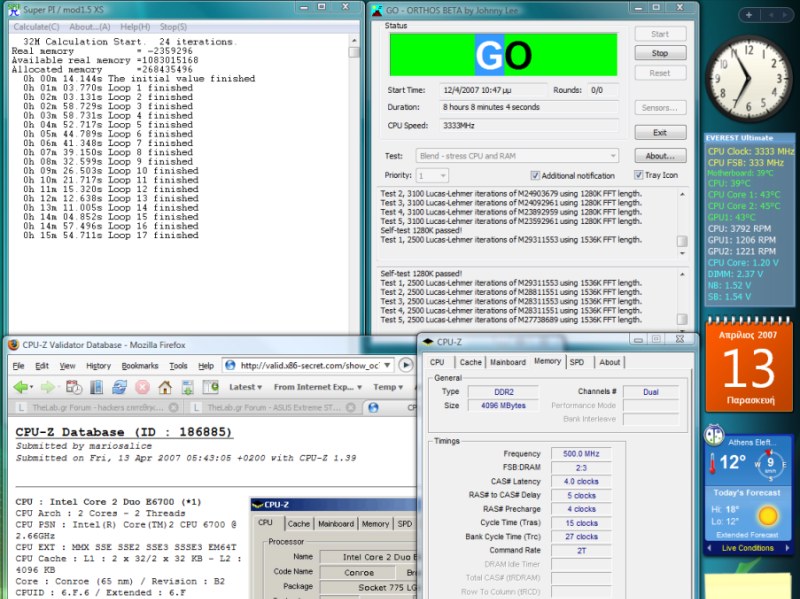This screenshot has height=599, width=800.
Task: Click sidebar previous gadgets arrow
Action: pos(771,15)
